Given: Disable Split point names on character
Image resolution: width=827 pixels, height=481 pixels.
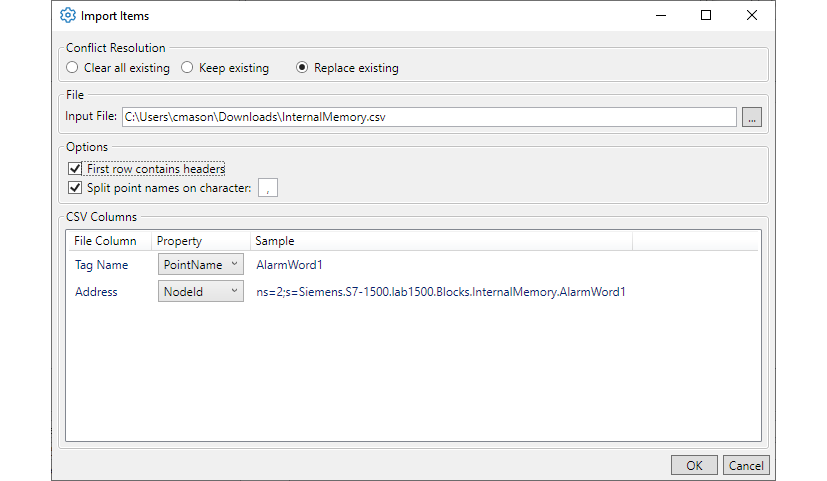Looking at the screenshot, I should 74,187.
